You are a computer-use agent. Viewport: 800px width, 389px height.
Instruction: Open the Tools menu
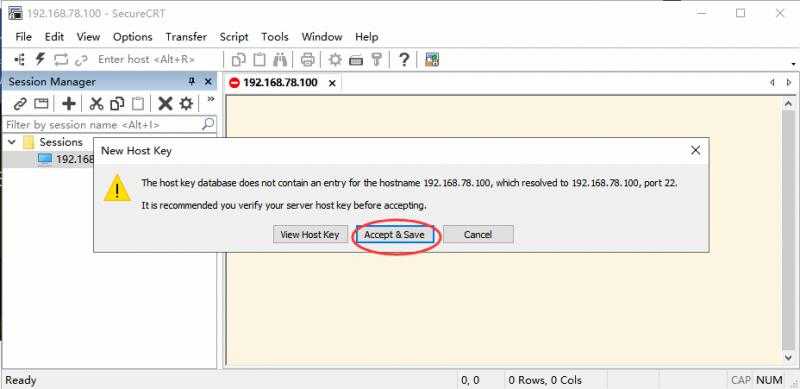tap(275, 37)
